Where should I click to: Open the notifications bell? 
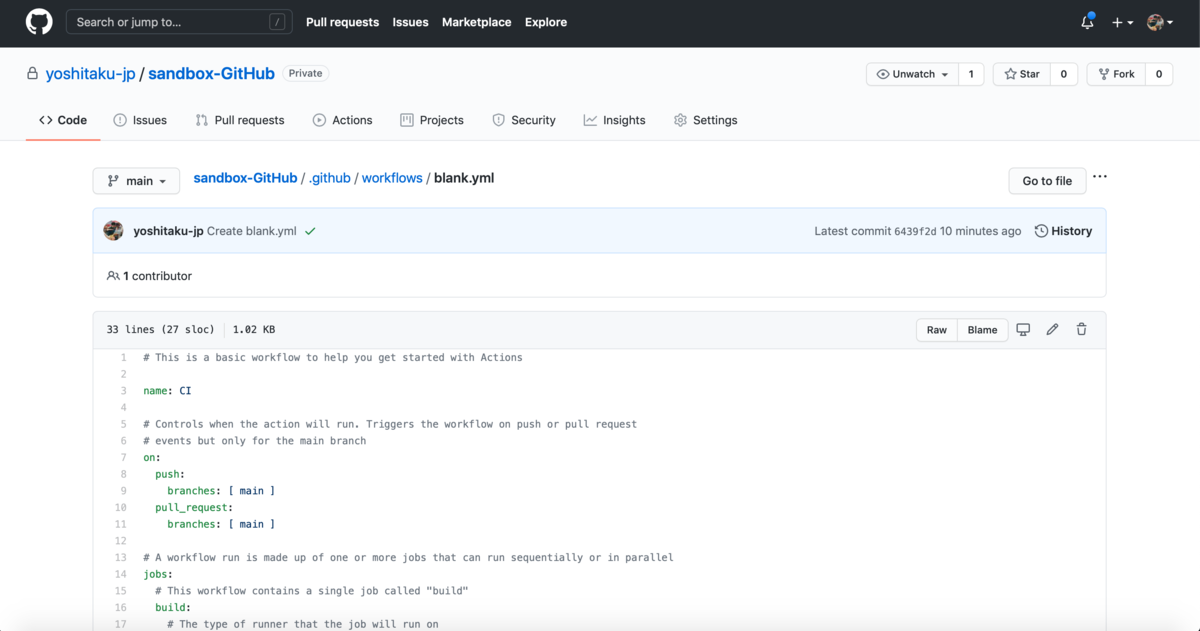tap(1087, 22)
